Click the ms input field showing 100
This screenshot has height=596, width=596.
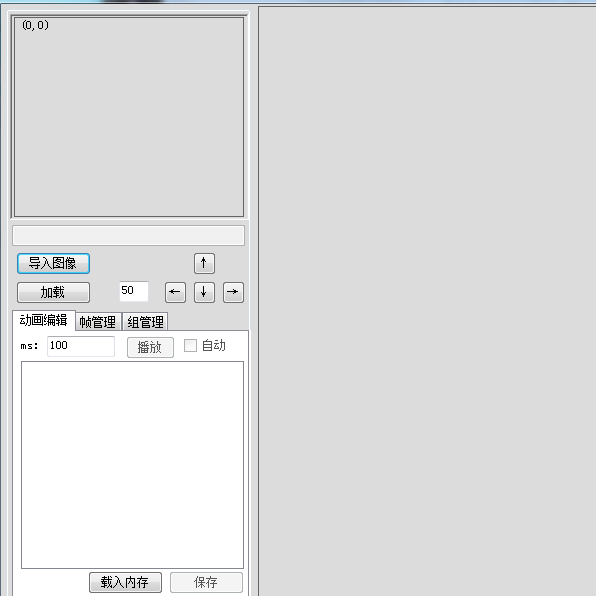[x=81, y=346]
